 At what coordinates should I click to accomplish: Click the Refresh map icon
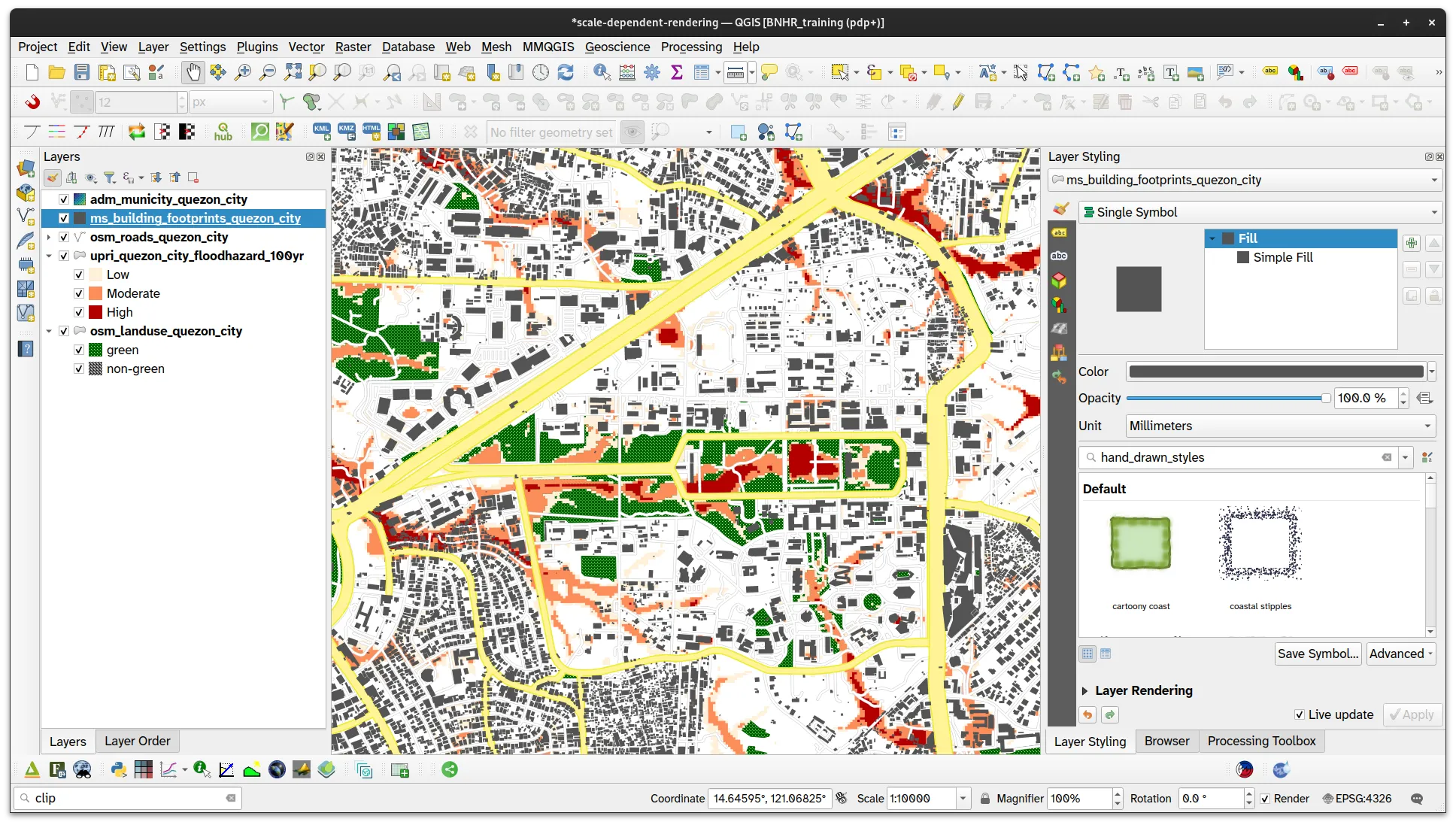click(x=566, y=72)
